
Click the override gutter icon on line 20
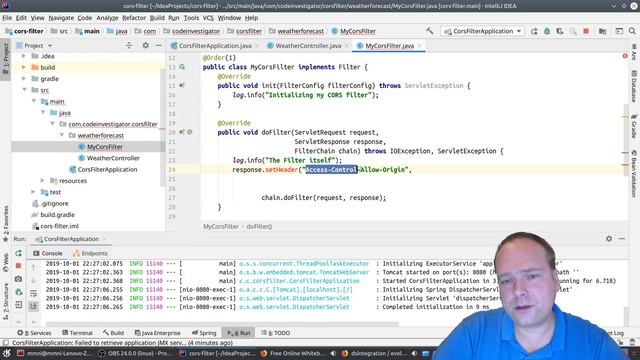[182, 132]
